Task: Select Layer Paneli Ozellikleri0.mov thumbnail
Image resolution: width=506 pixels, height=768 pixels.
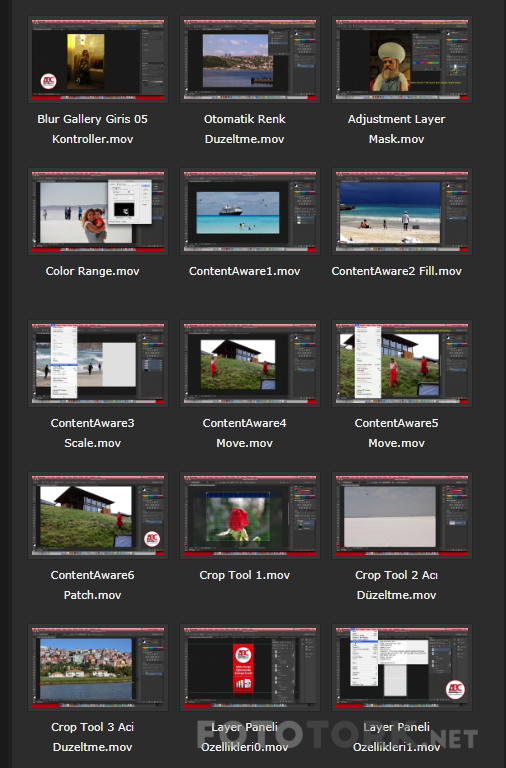Action: click(250, 667)
